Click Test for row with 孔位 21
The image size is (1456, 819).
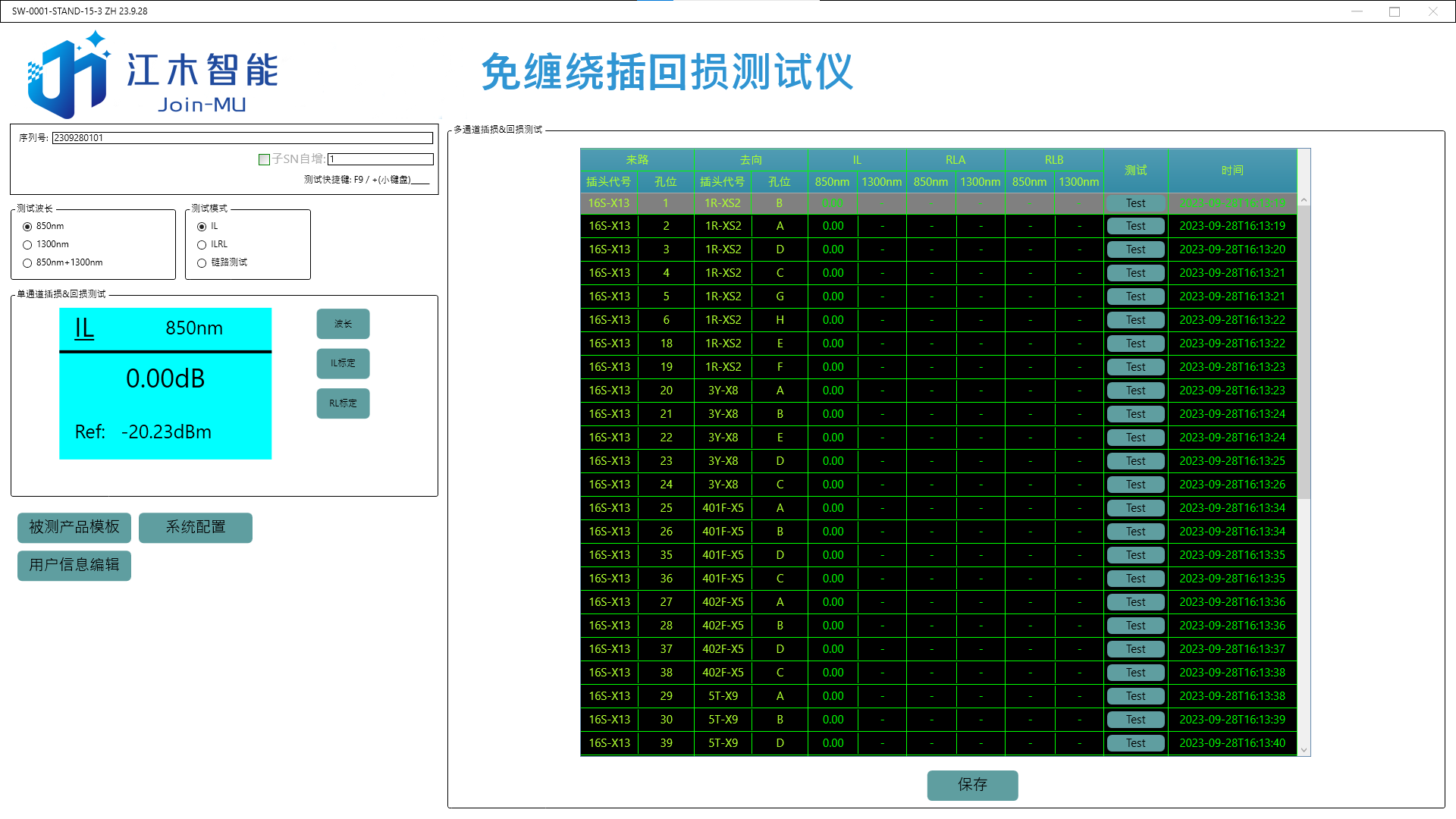1135,414
